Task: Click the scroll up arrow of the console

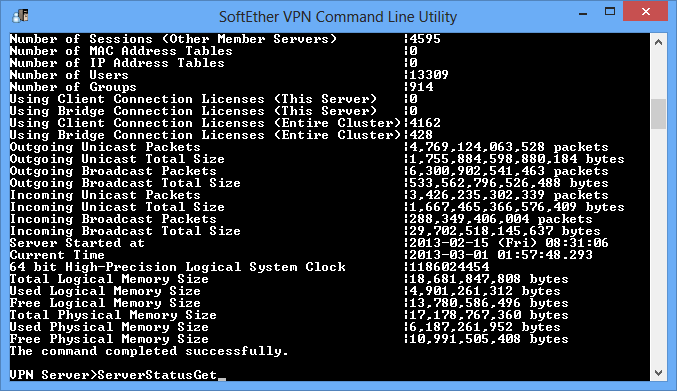Action: pyautogui.click(x=658, y=42)
